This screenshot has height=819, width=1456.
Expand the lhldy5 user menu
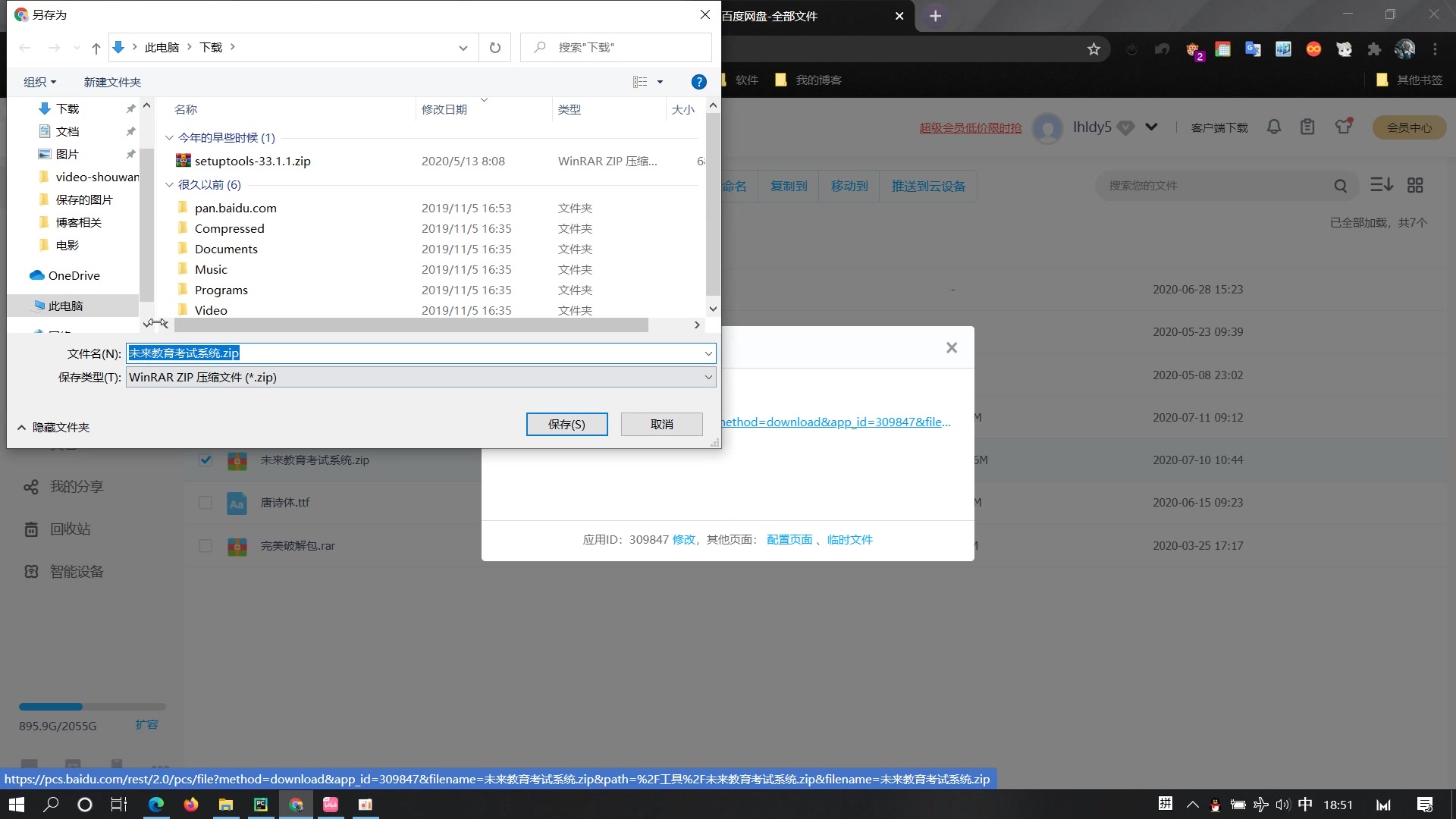[1151, 127]
